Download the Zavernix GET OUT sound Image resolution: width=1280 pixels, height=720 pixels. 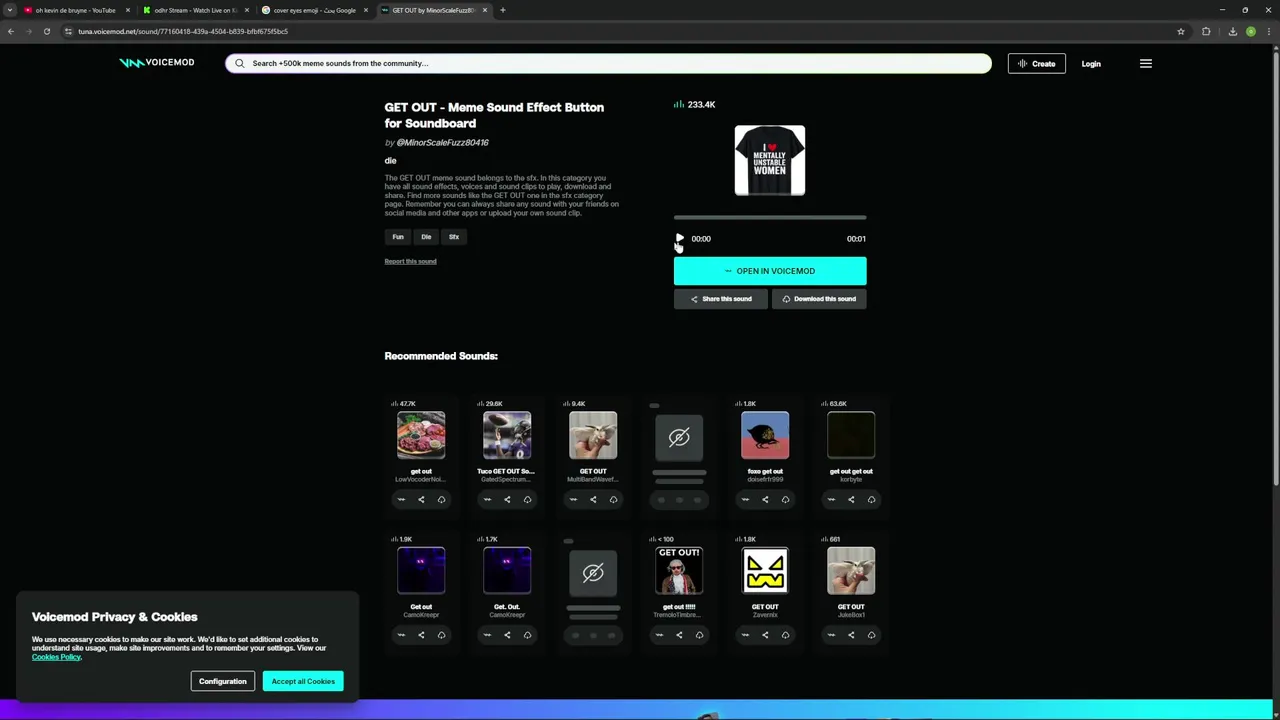785,635
